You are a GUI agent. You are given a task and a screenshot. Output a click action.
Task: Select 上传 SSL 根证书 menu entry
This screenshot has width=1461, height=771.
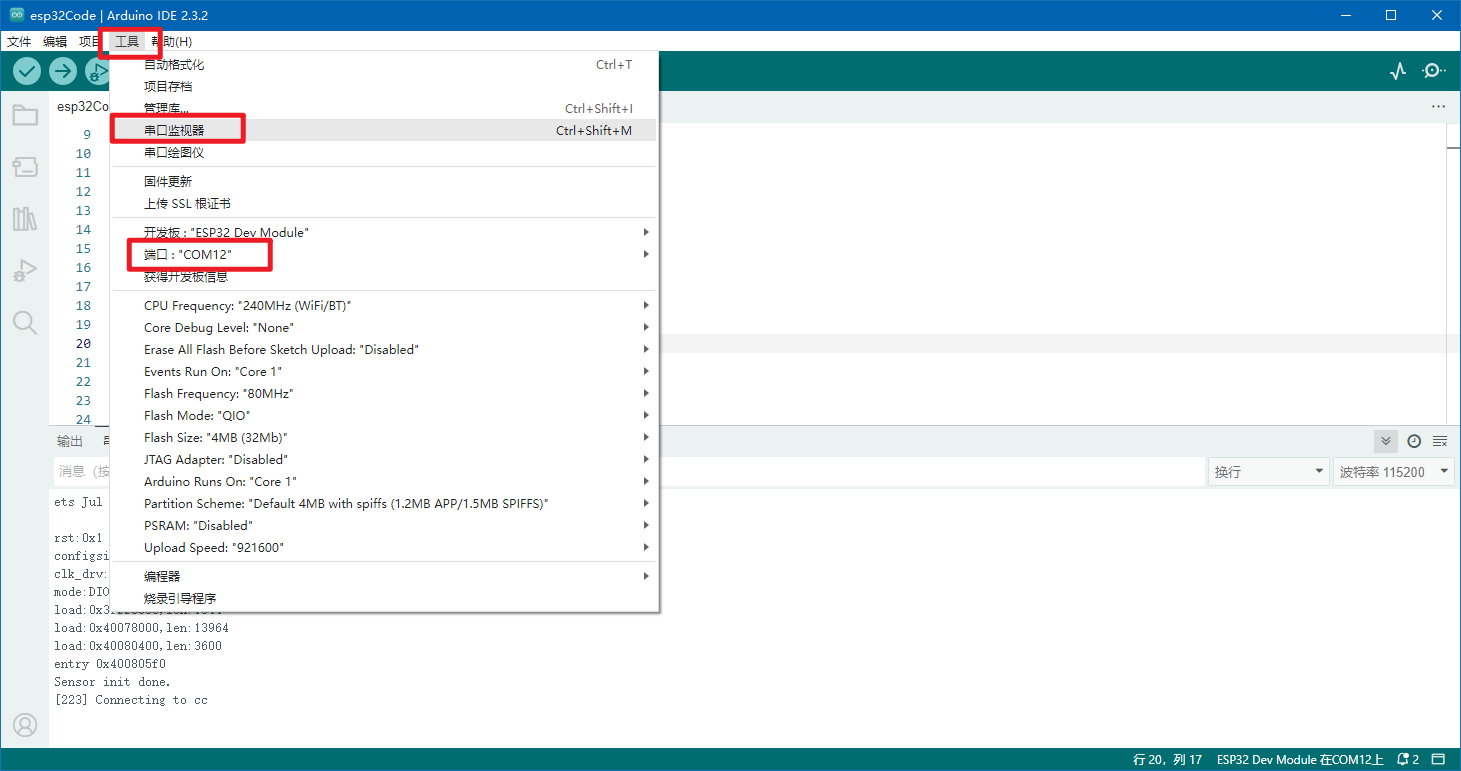coord(383,203)
